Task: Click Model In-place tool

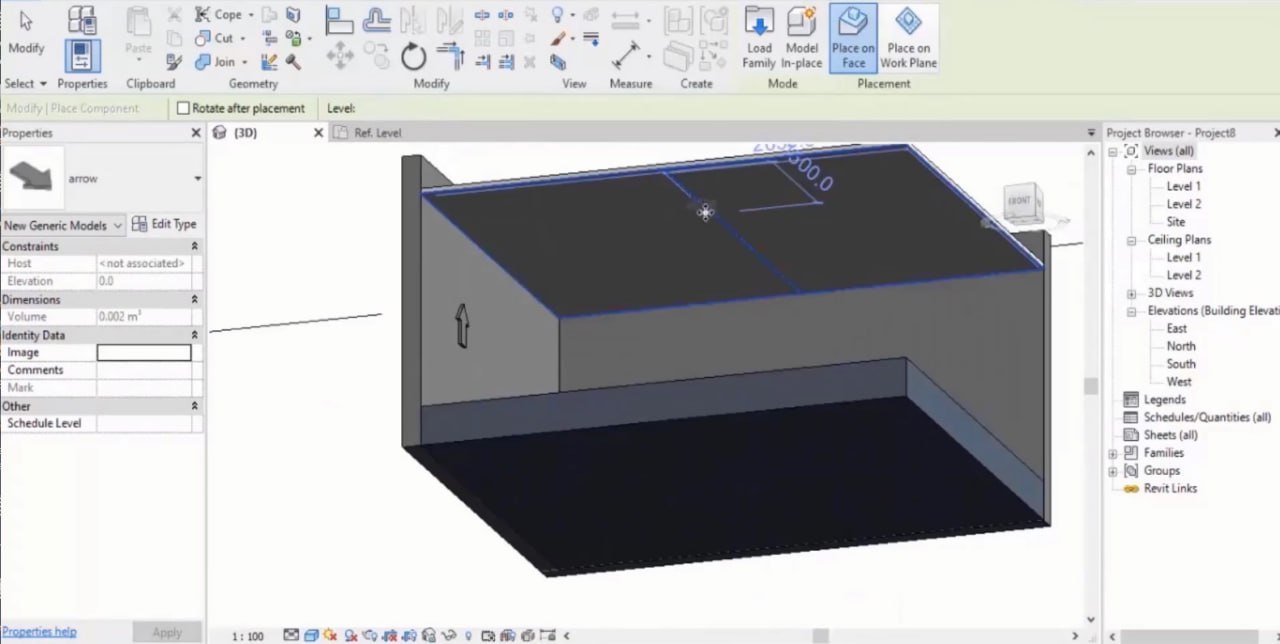Action: click(802, 38)
